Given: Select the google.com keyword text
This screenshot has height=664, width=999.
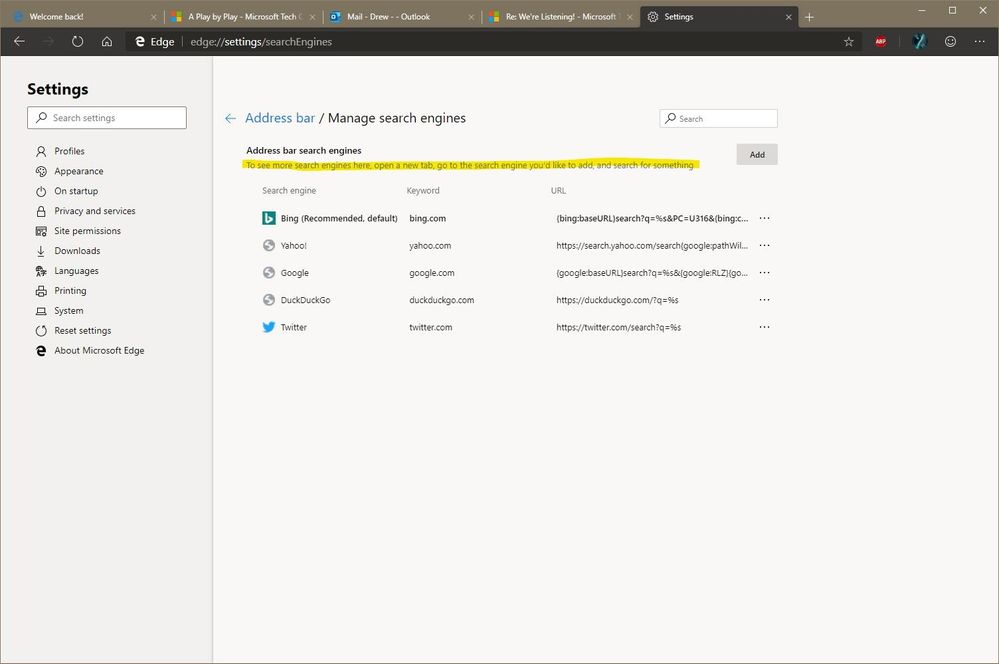Looking at the screenshot, I should tap(432, 273).
